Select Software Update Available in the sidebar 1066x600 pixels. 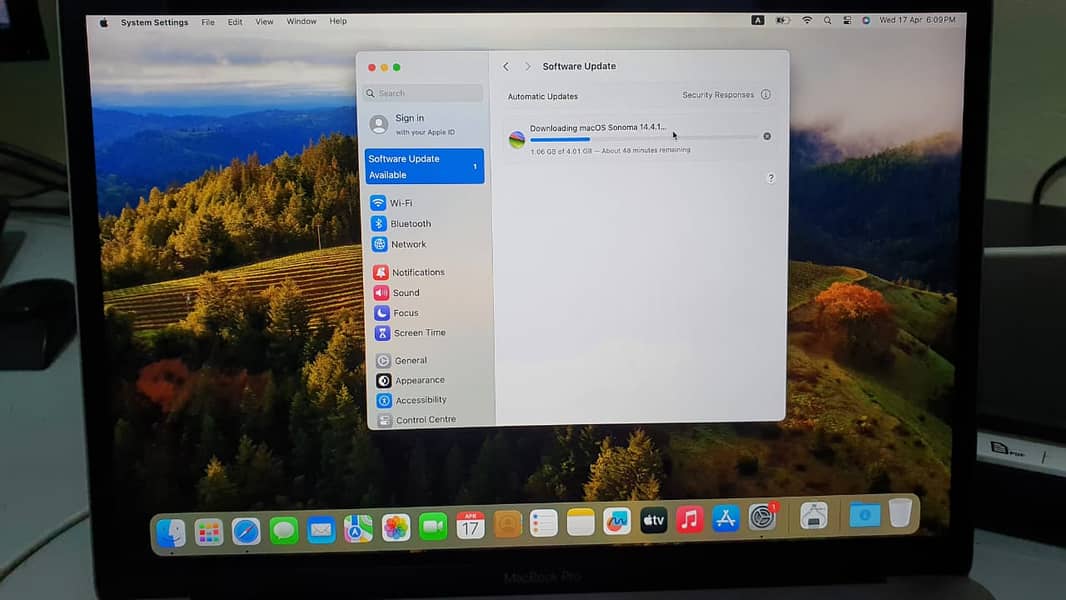click(x=424, y=166)
